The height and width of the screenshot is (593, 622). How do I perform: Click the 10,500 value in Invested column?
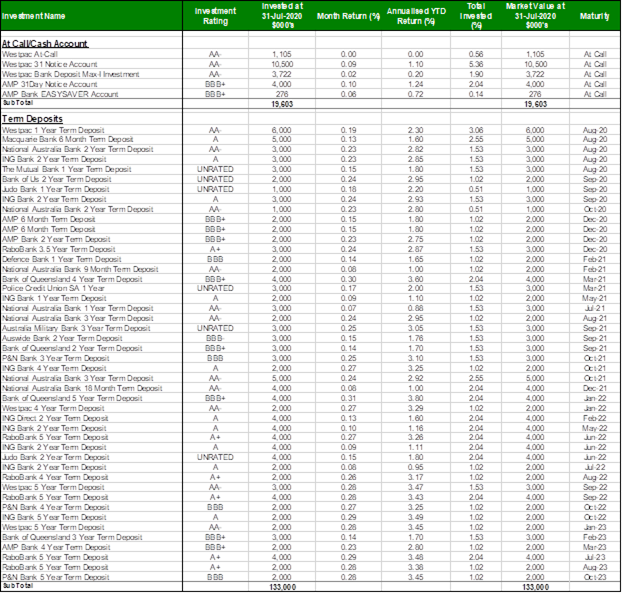[282, 64]
